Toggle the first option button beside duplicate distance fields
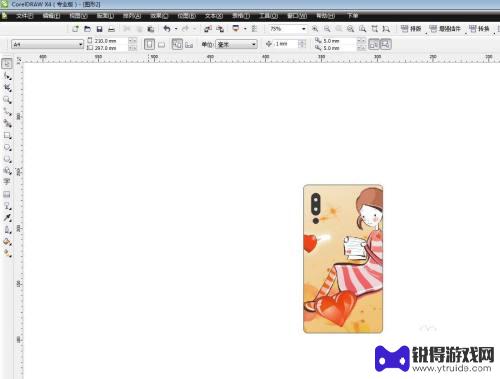The width and height of the screenshot is (500, 379). coord(374,44)
